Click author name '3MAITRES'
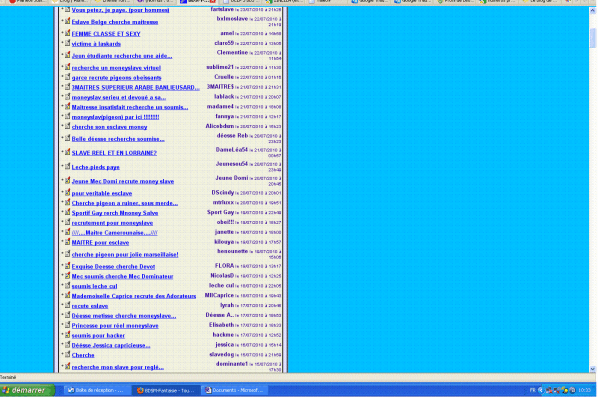 point(220,87)
